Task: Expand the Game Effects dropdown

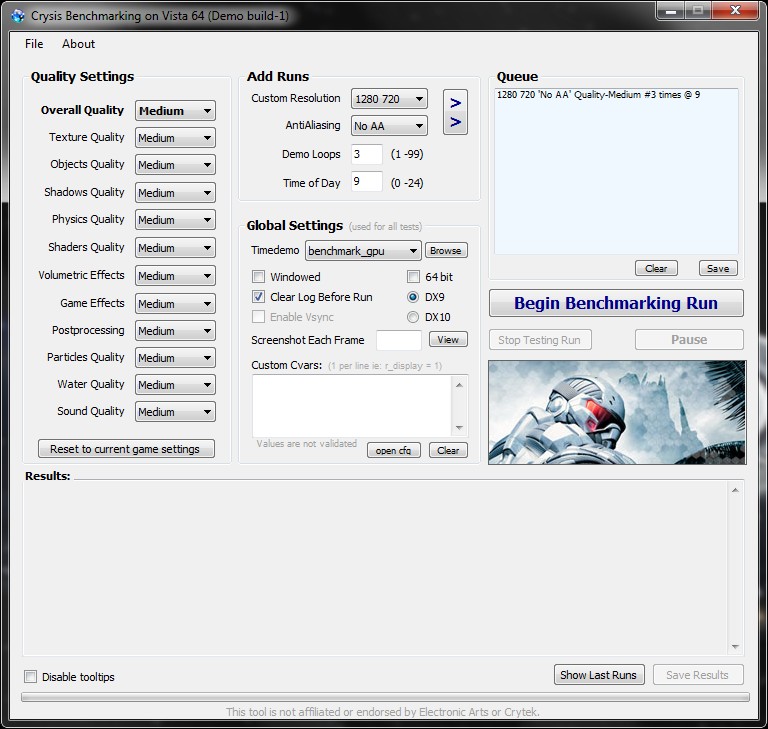Action: pos(175,303)
